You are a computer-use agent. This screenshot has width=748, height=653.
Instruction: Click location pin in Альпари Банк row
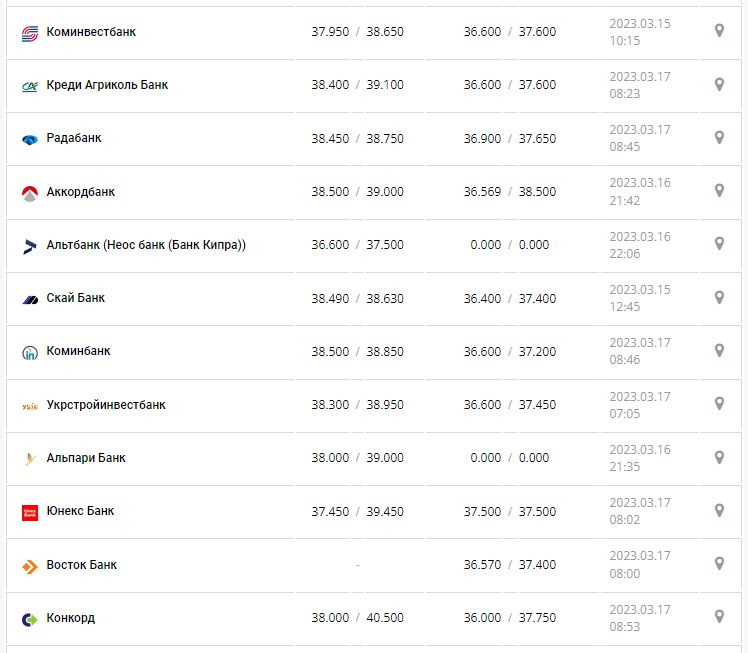point(718,458)
